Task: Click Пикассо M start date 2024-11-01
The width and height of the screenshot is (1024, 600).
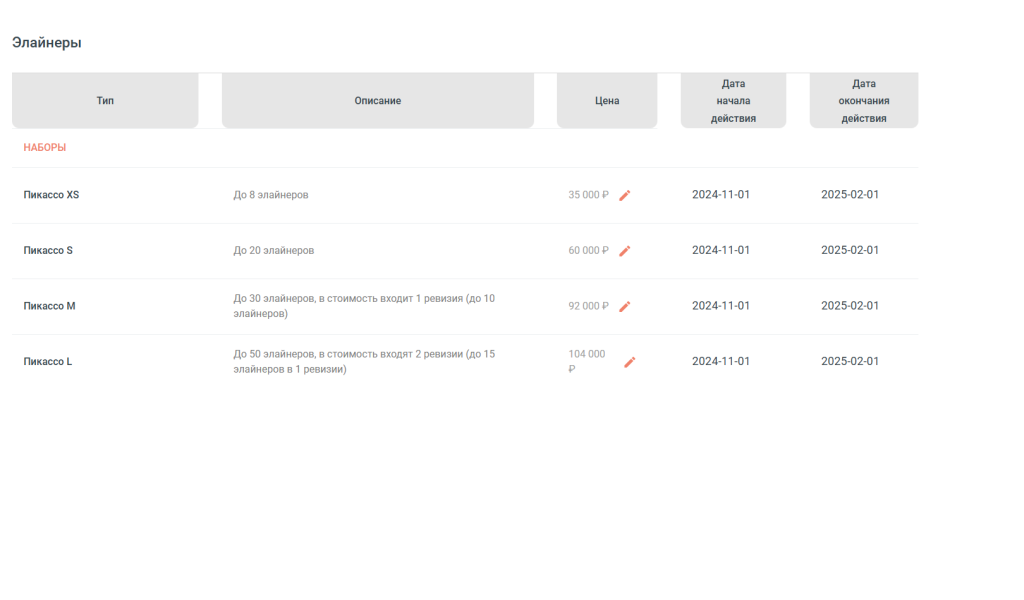Action: [721, 306]
